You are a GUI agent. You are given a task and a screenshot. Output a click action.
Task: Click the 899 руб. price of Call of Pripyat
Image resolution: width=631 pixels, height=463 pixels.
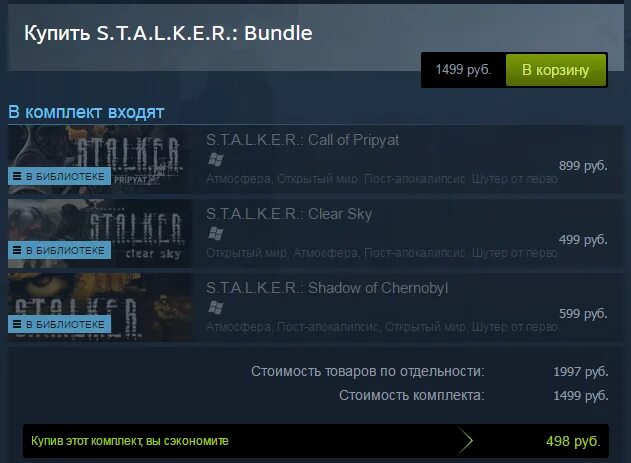583,165
